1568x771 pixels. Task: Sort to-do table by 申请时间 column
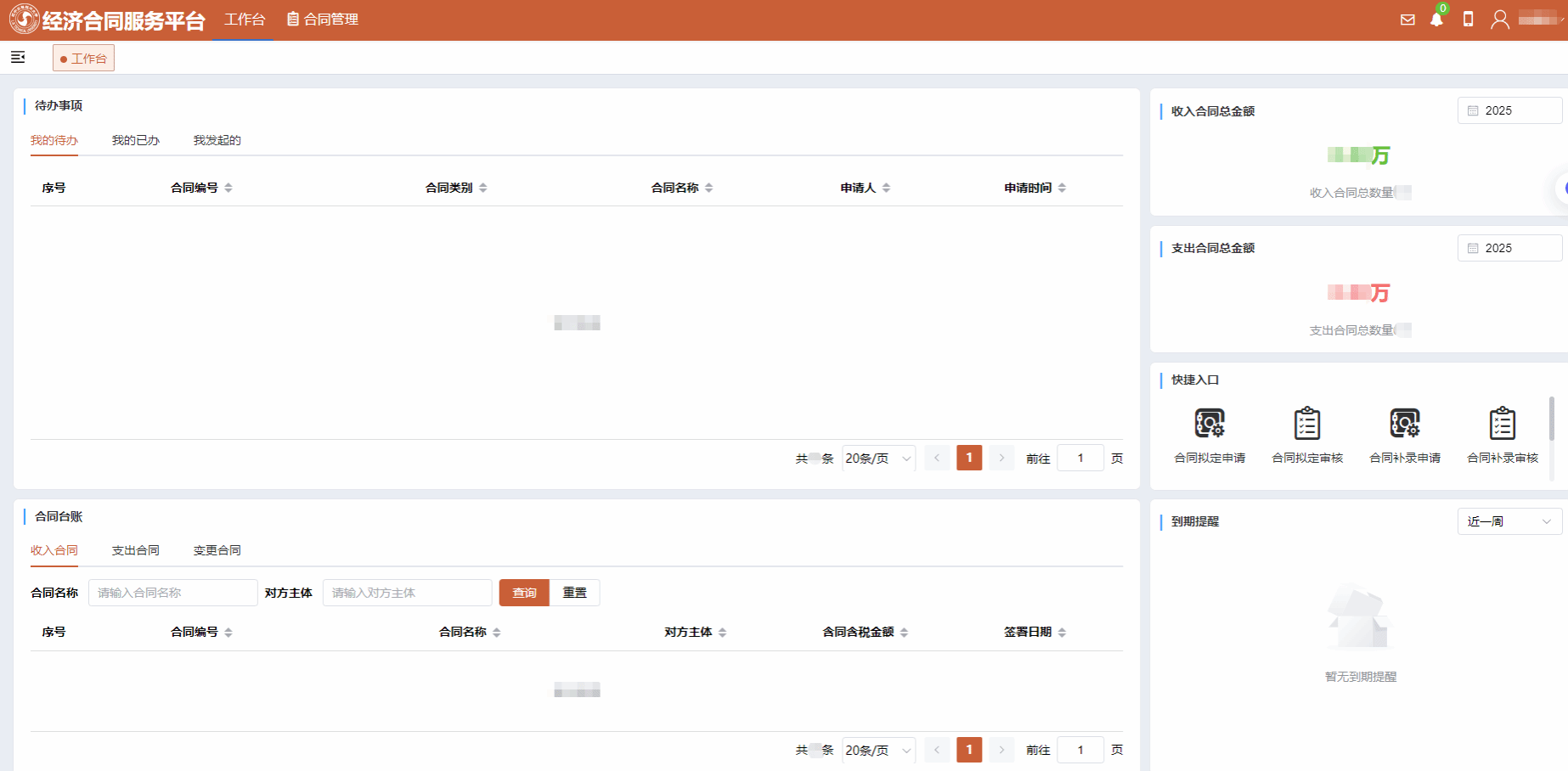click(1062, 188)
